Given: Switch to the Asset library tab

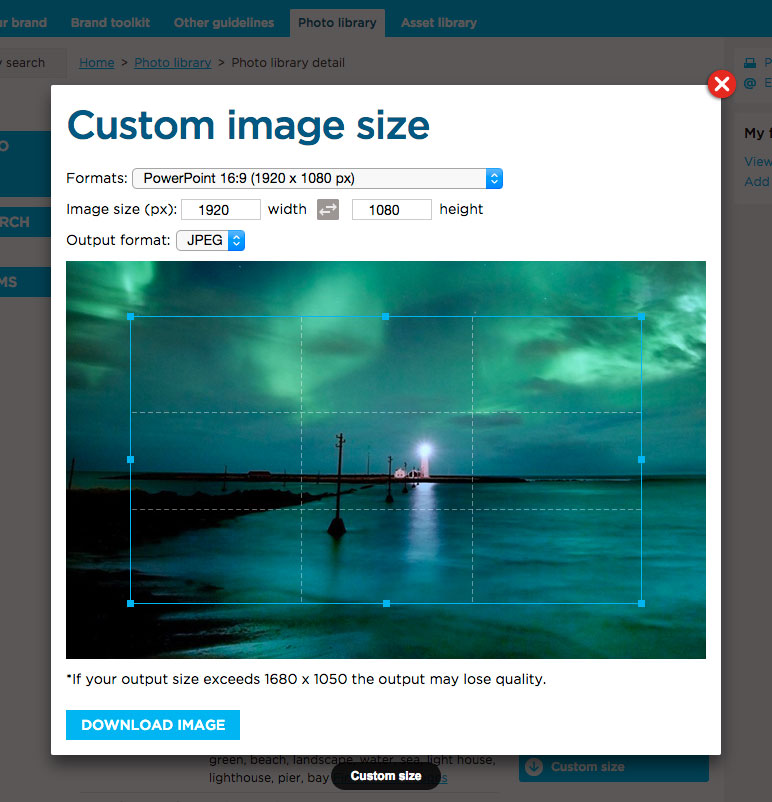Looking at the screenshot, I should pyautogui.click(x=438, y=22).
